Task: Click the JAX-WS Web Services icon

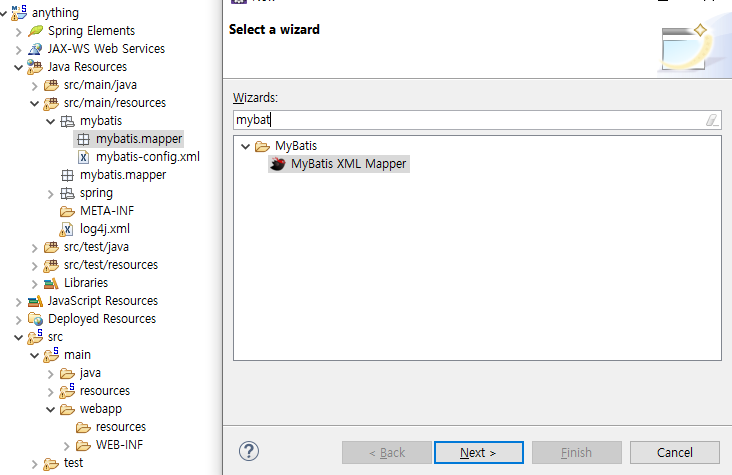Action: pos(35,49)
